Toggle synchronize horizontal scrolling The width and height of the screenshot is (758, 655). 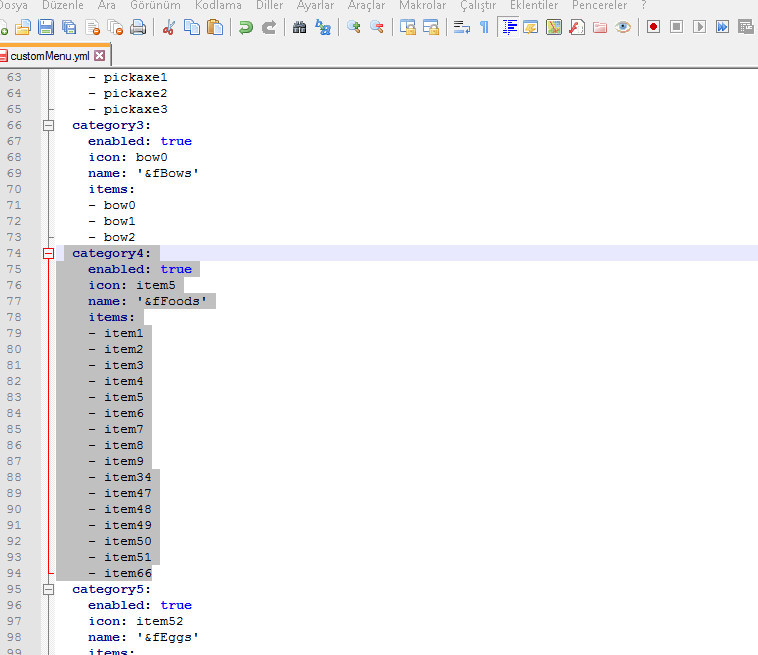(x=431, y=27)
